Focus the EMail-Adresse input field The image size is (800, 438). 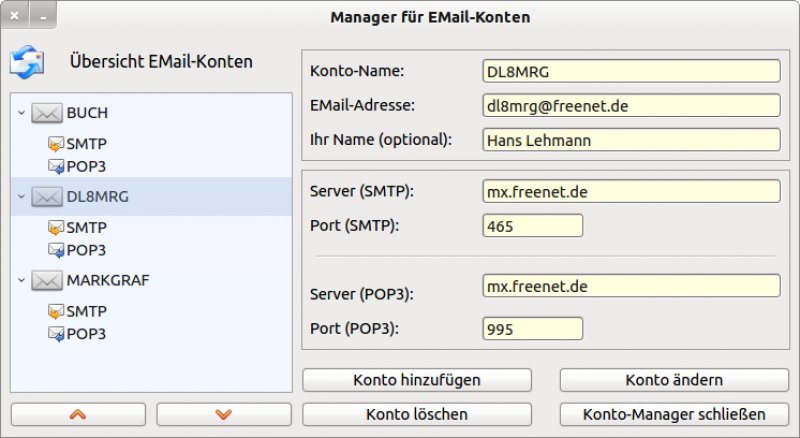point(630,105)
